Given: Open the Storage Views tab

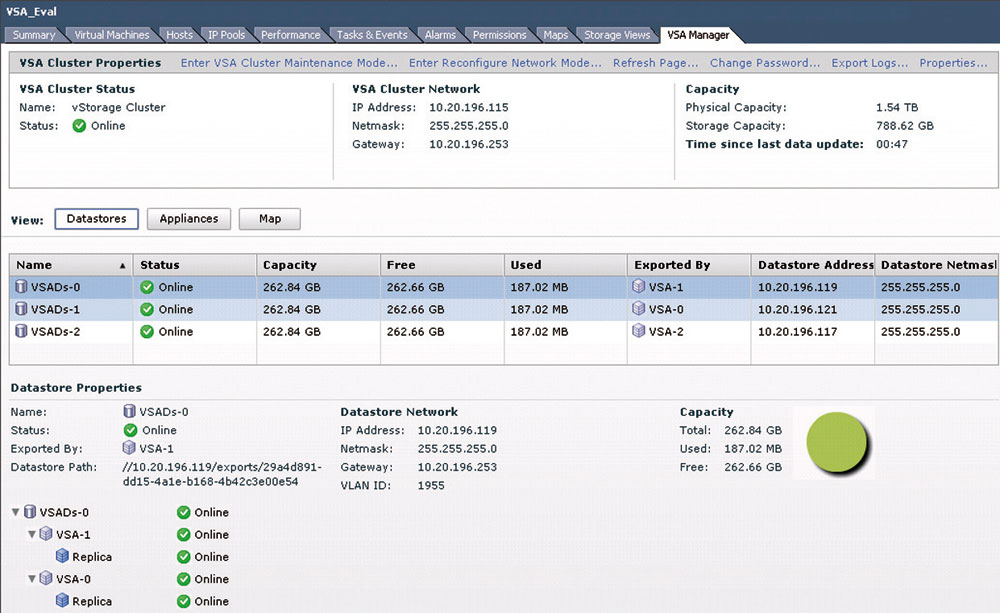Looking at the screenshot, I should [617, 35].
